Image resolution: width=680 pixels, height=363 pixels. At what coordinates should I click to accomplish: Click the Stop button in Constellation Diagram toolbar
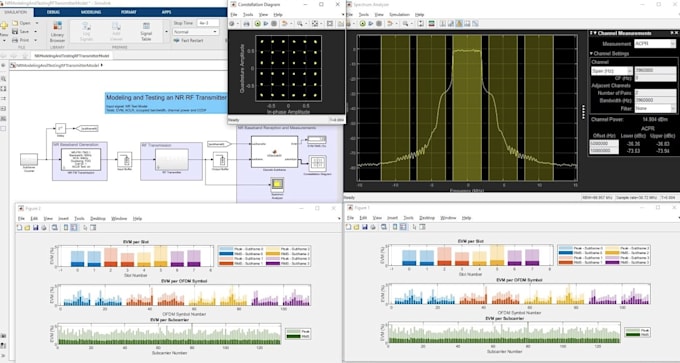point(274,23)
